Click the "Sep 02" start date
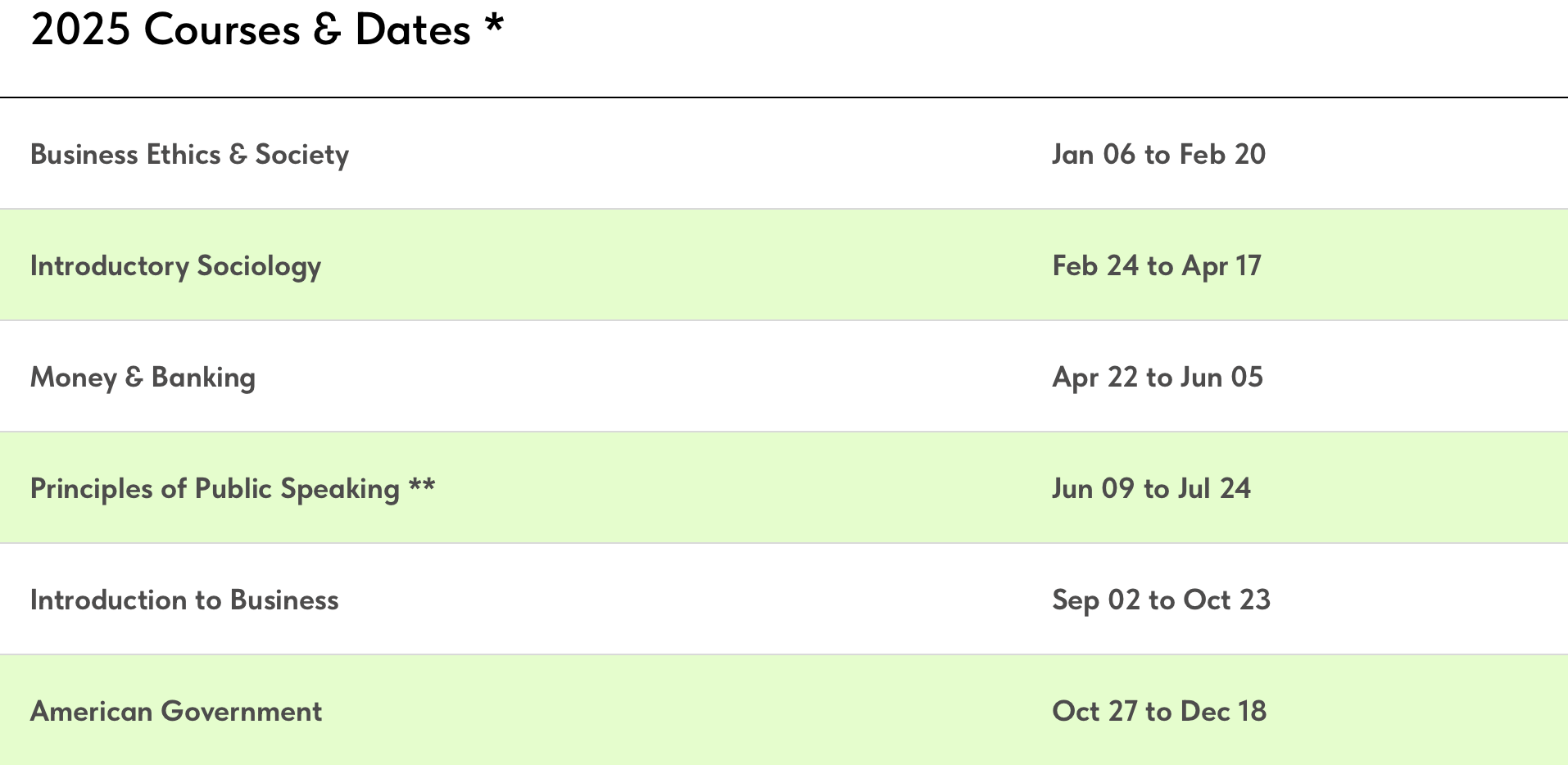 [x=1096, y=600]
